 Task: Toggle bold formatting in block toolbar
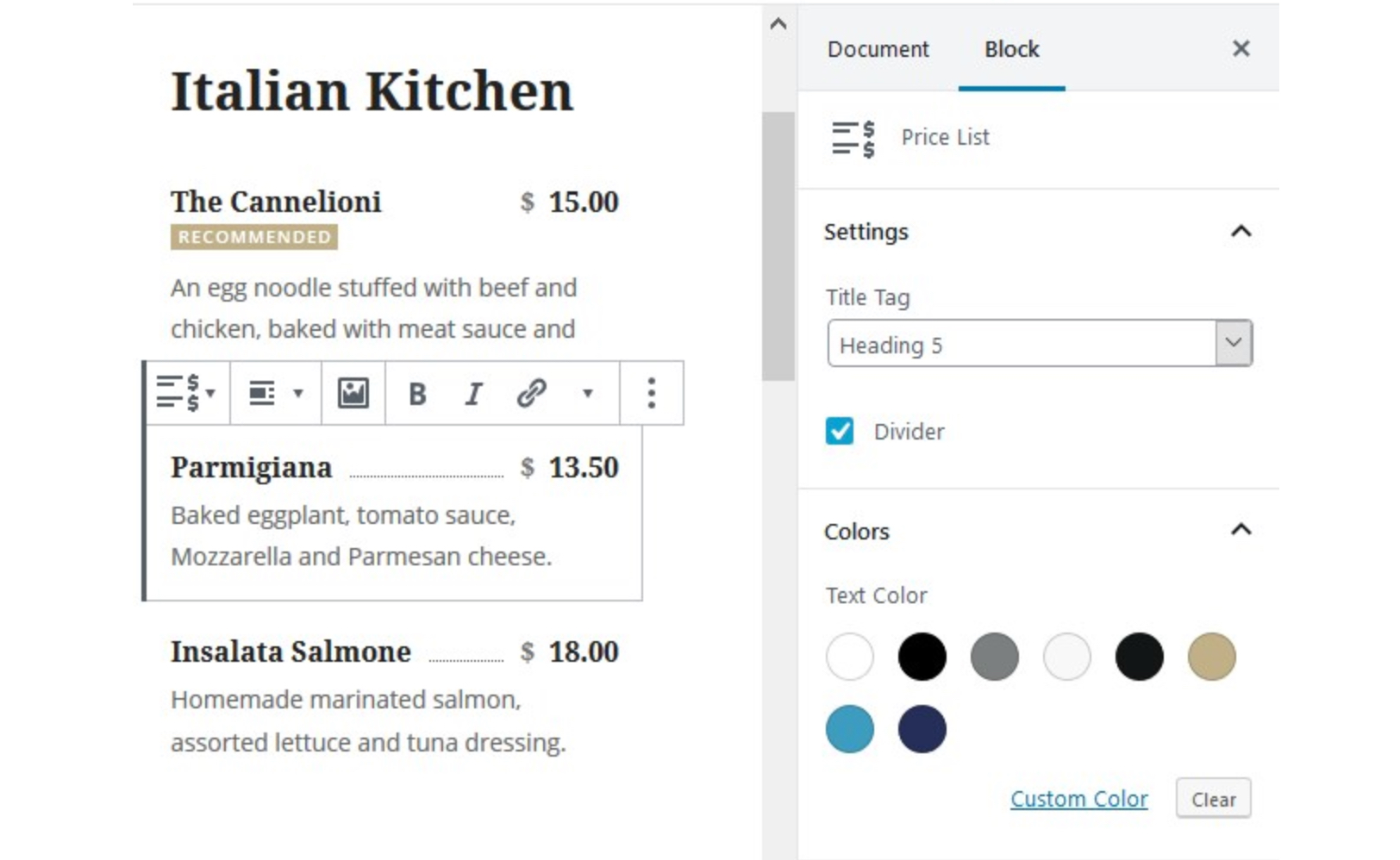coord(417,394)
